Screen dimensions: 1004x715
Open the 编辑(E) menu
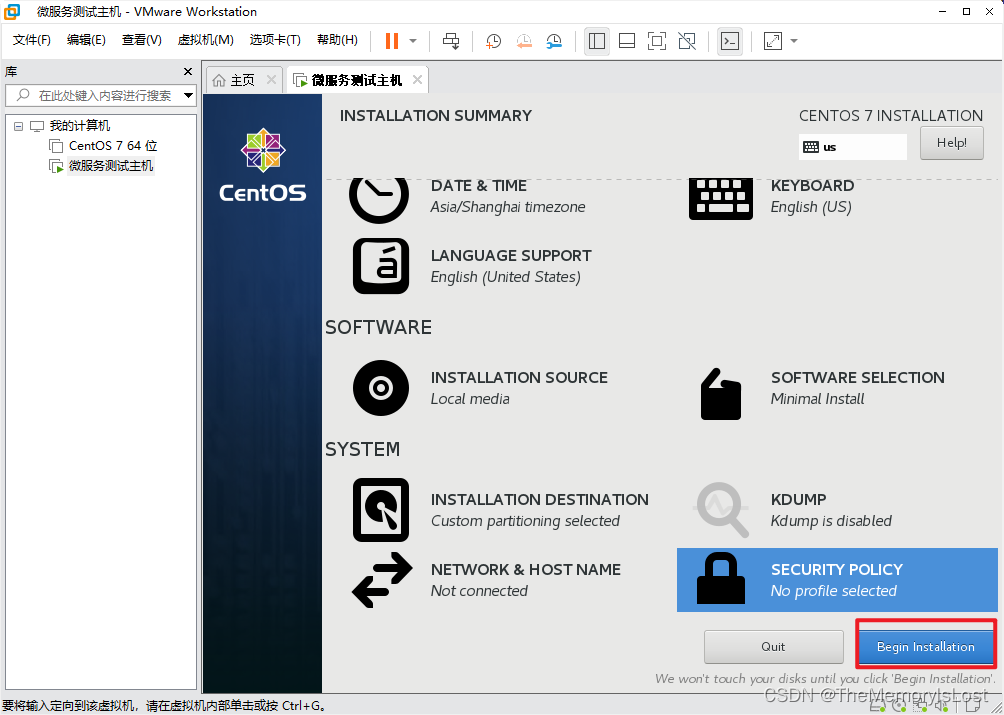pyautogui.click(x=86, y=40)
